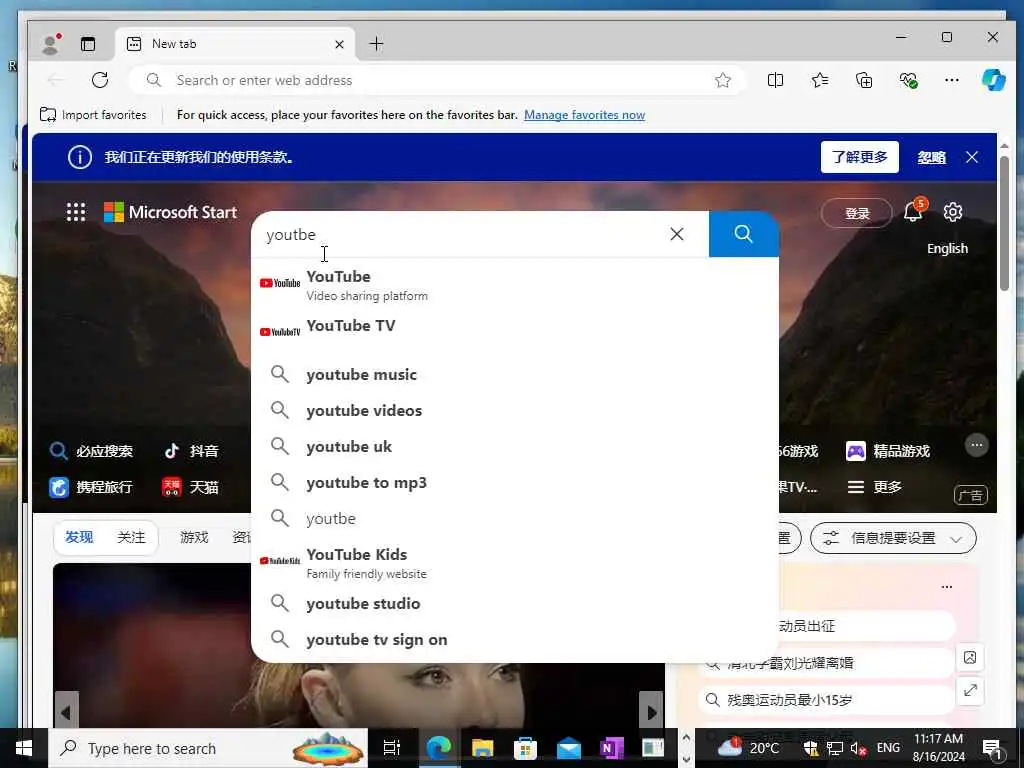Go to next news carousel slide
The image size is (1024, 768).
tap(651, 712)
